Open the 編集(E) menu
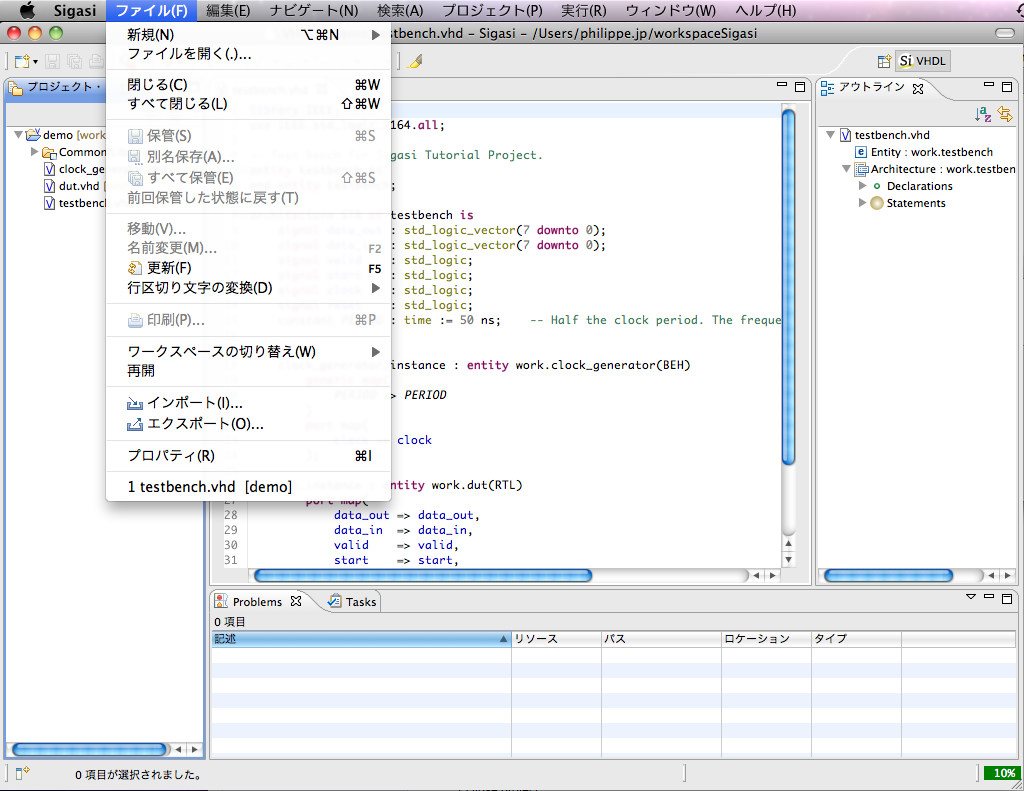The width and height of the screenshot is (1024, 791). click(228, 10)
